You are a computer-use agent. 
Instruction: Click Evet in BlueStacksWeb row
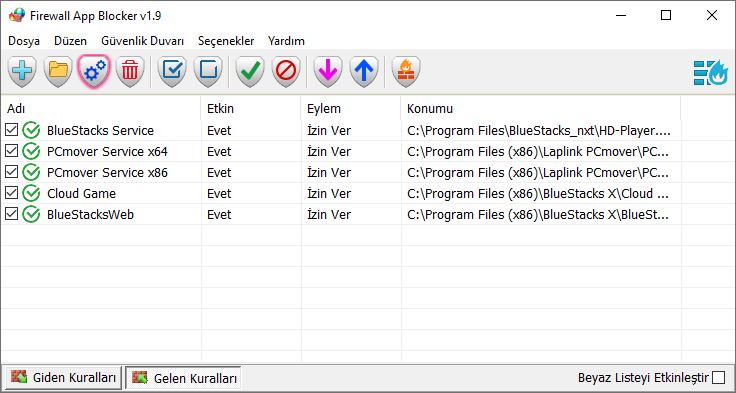(219, 215)
